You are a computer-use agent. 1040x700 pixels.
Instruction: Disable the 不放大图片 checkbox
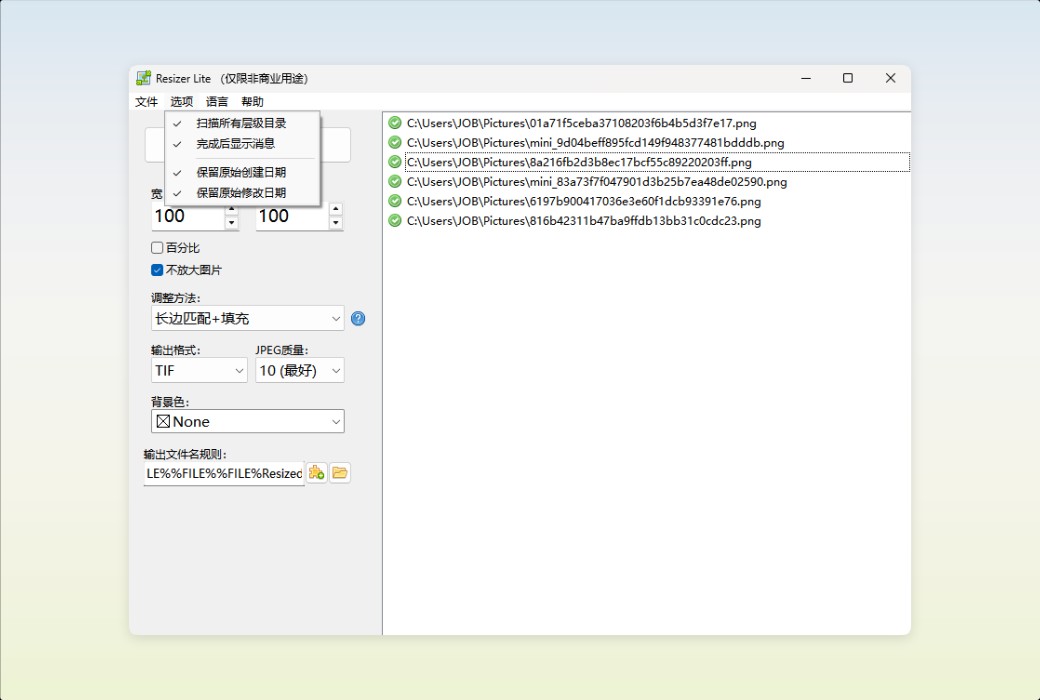click(x=157, y=269)
